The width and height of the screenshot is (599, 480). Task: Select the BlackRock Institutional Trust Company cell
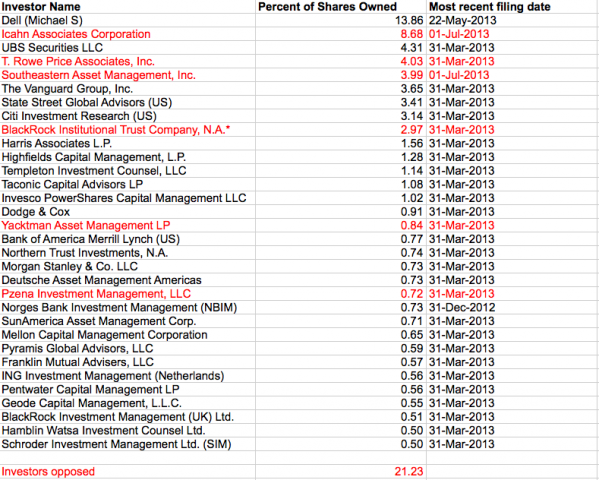(128, 130)
